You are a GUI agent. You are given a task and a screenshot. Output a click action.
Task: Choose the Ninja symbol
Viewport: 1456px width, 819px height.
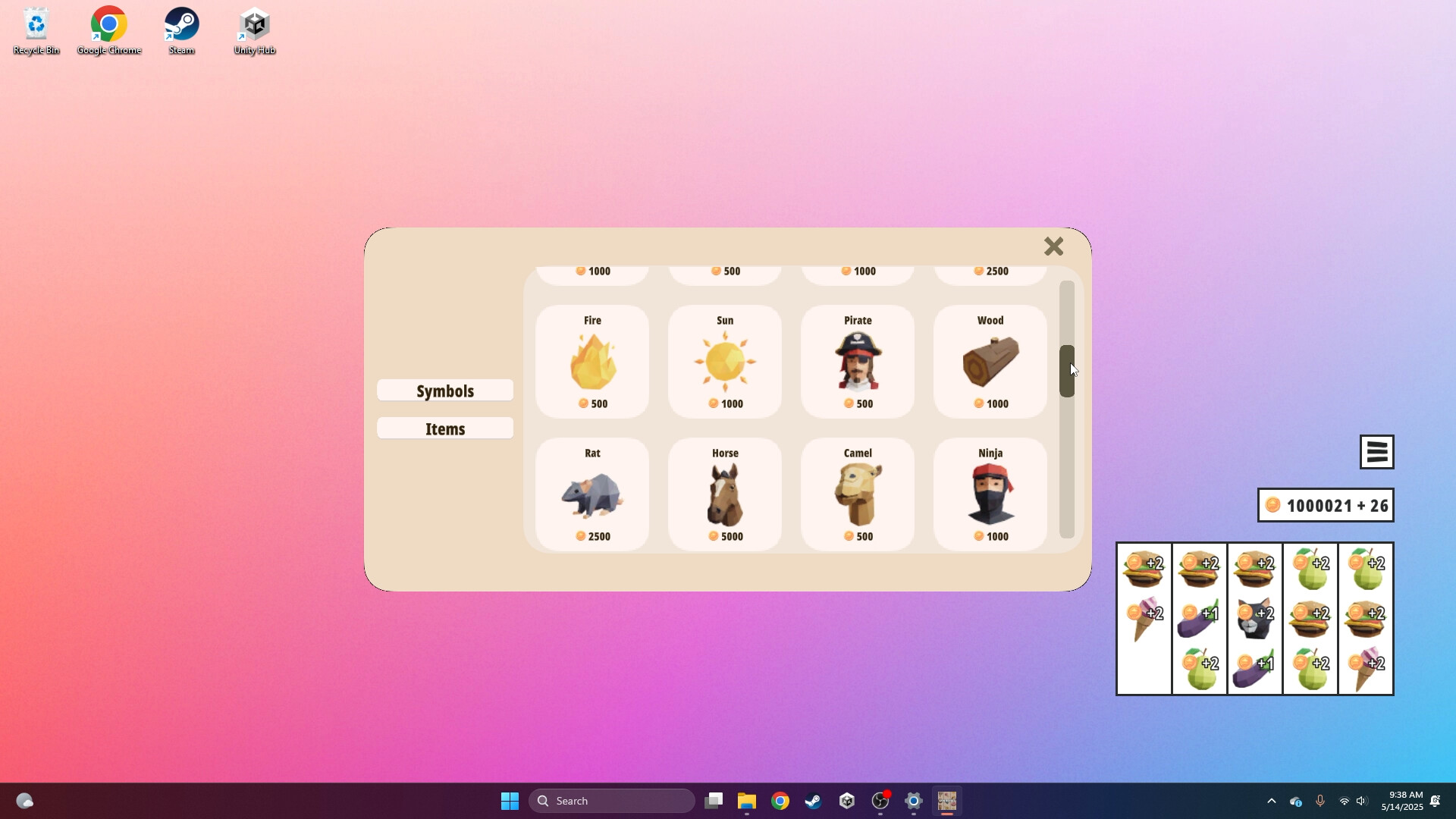[x=989, y=494]
